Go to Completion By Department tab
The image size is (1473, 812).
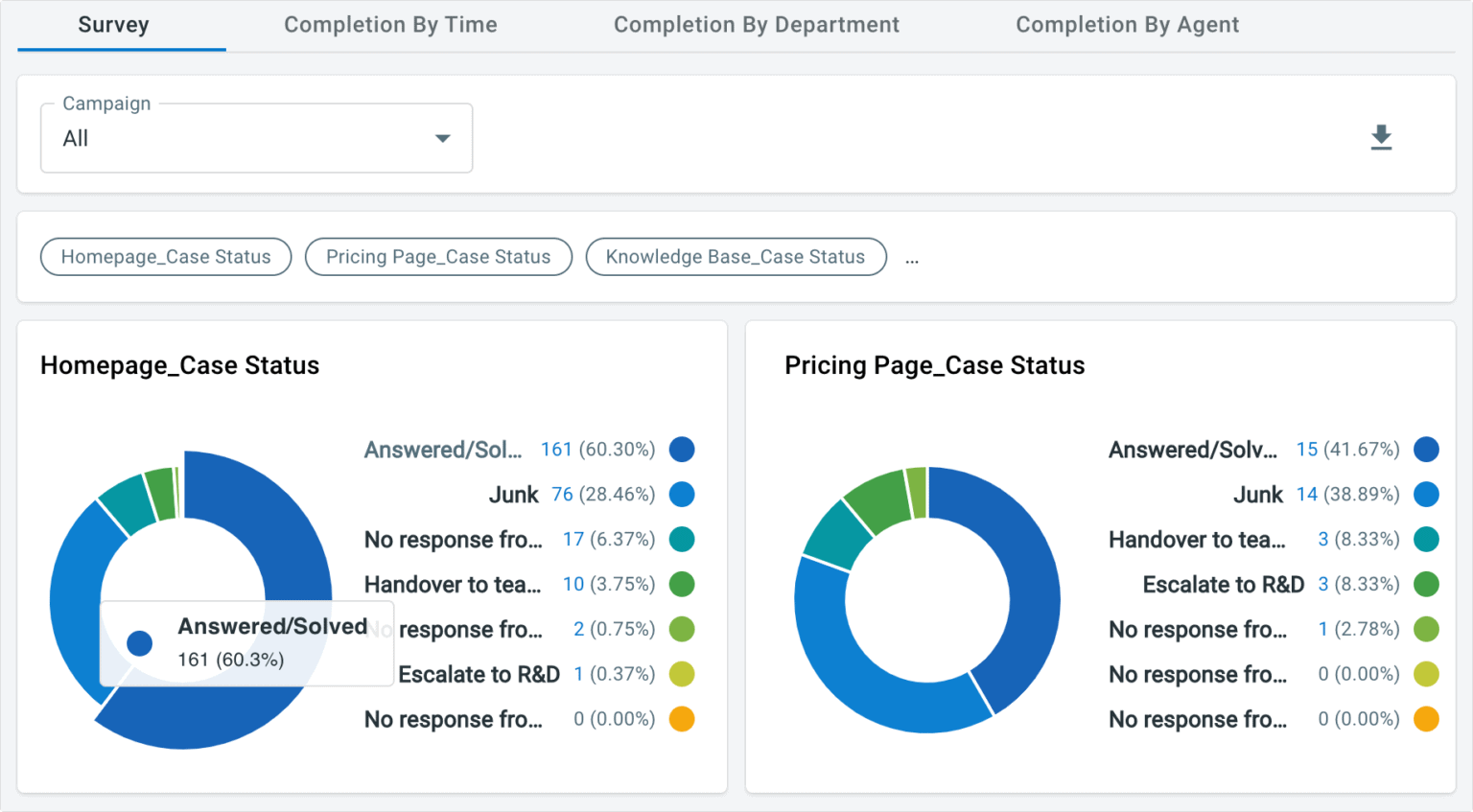click(x=757, y=25)
